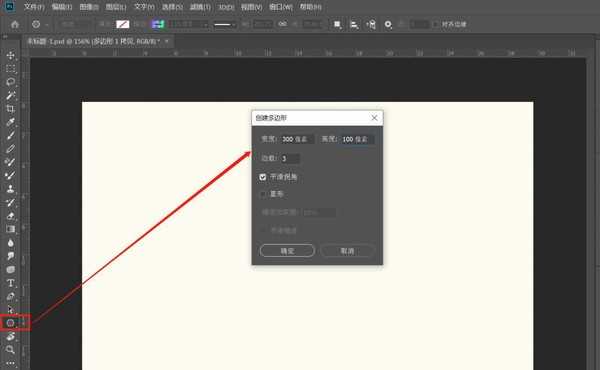
Task: Select the Blur tool droplet icon
Action: click(x=10, y=243)
